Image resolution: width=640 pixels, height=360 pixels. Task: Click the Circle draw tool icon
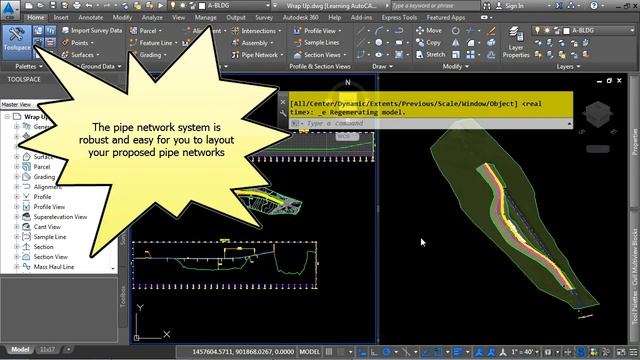point(379,42)
